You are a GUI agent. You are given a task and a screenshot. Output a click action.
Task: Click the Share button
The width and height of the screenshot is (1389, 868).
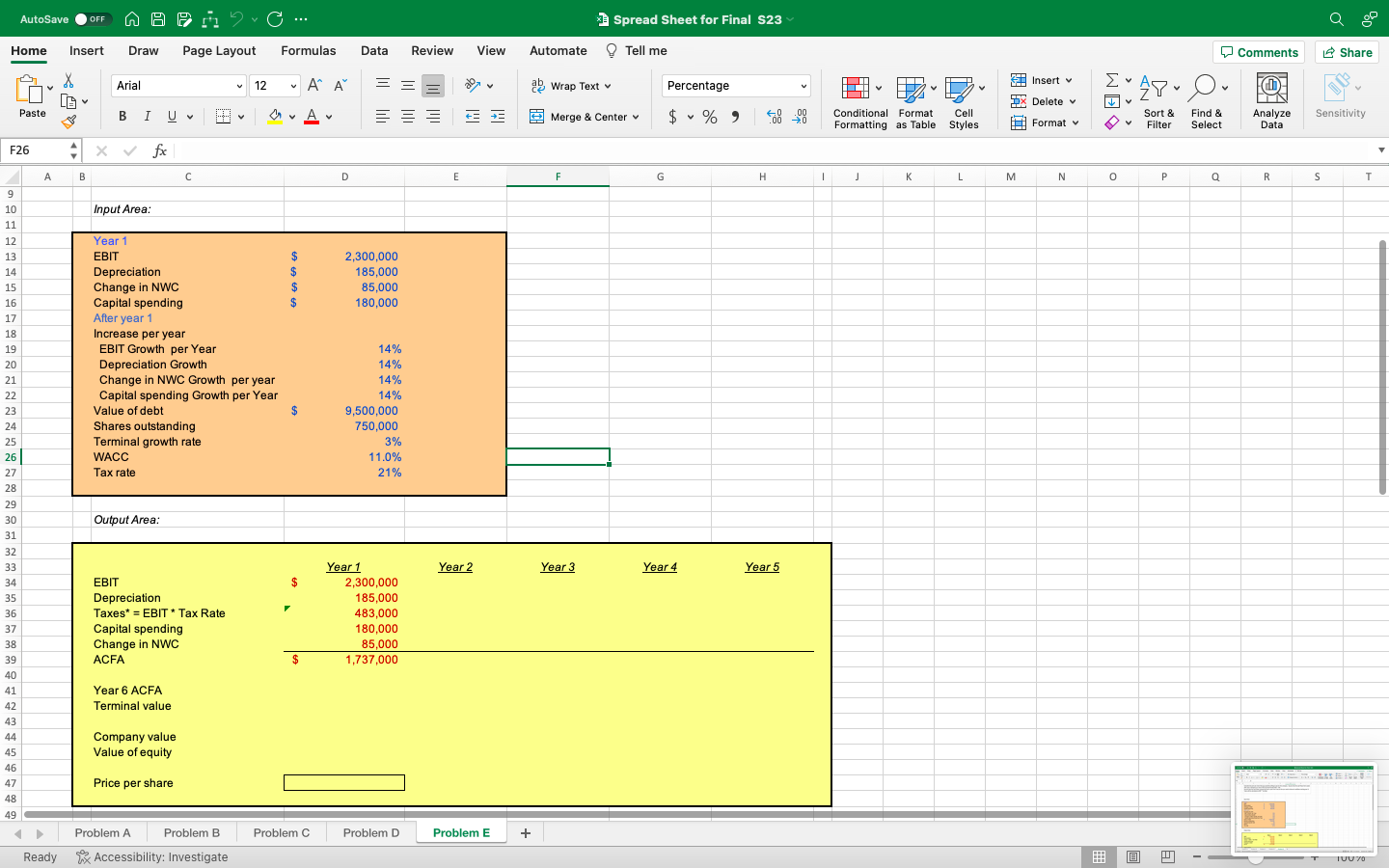click(x=1347, y=52)
